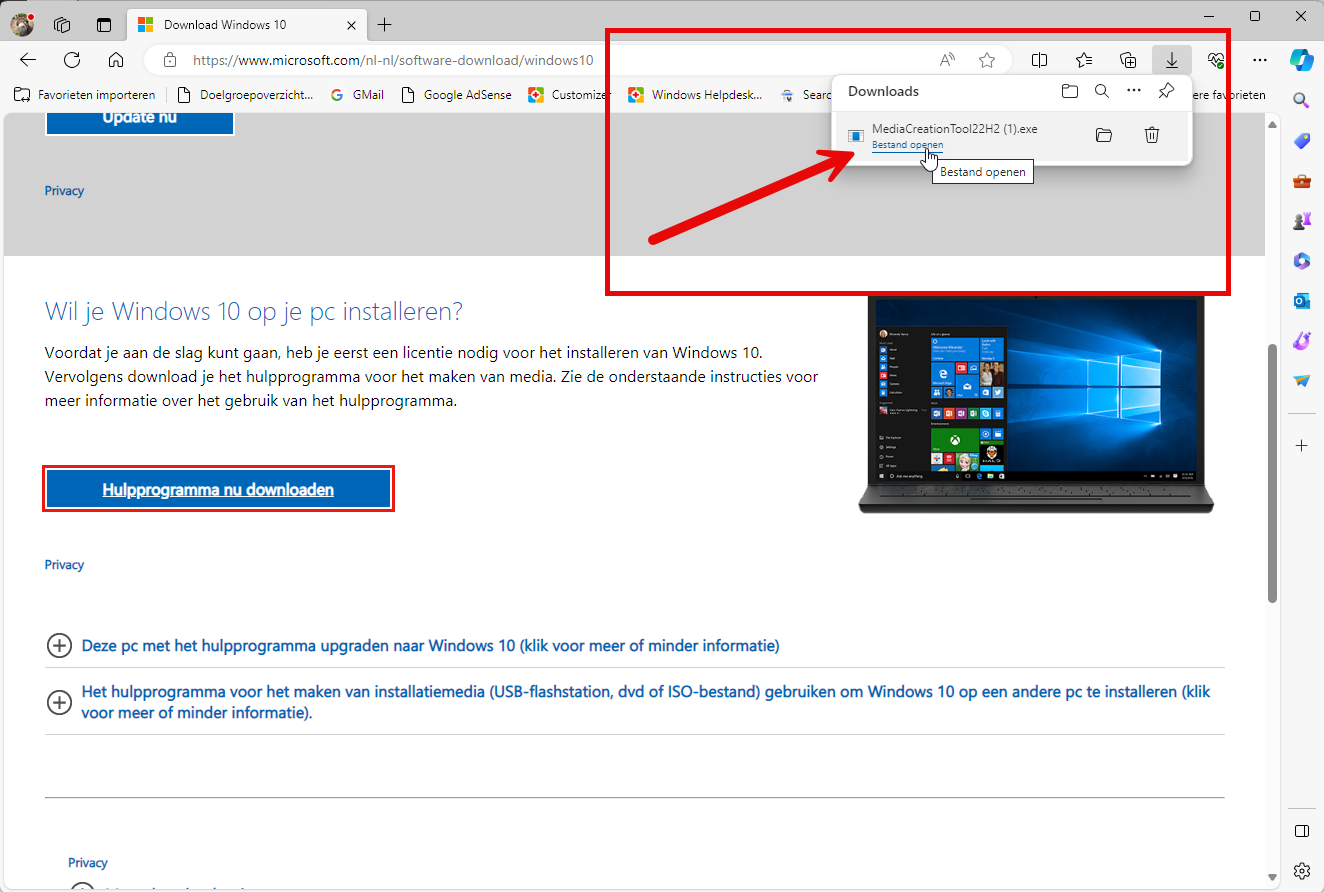Click the MediaCreationTool22H2 (1).exe file name
1324x892 pixels.
(x=955, y=128)
